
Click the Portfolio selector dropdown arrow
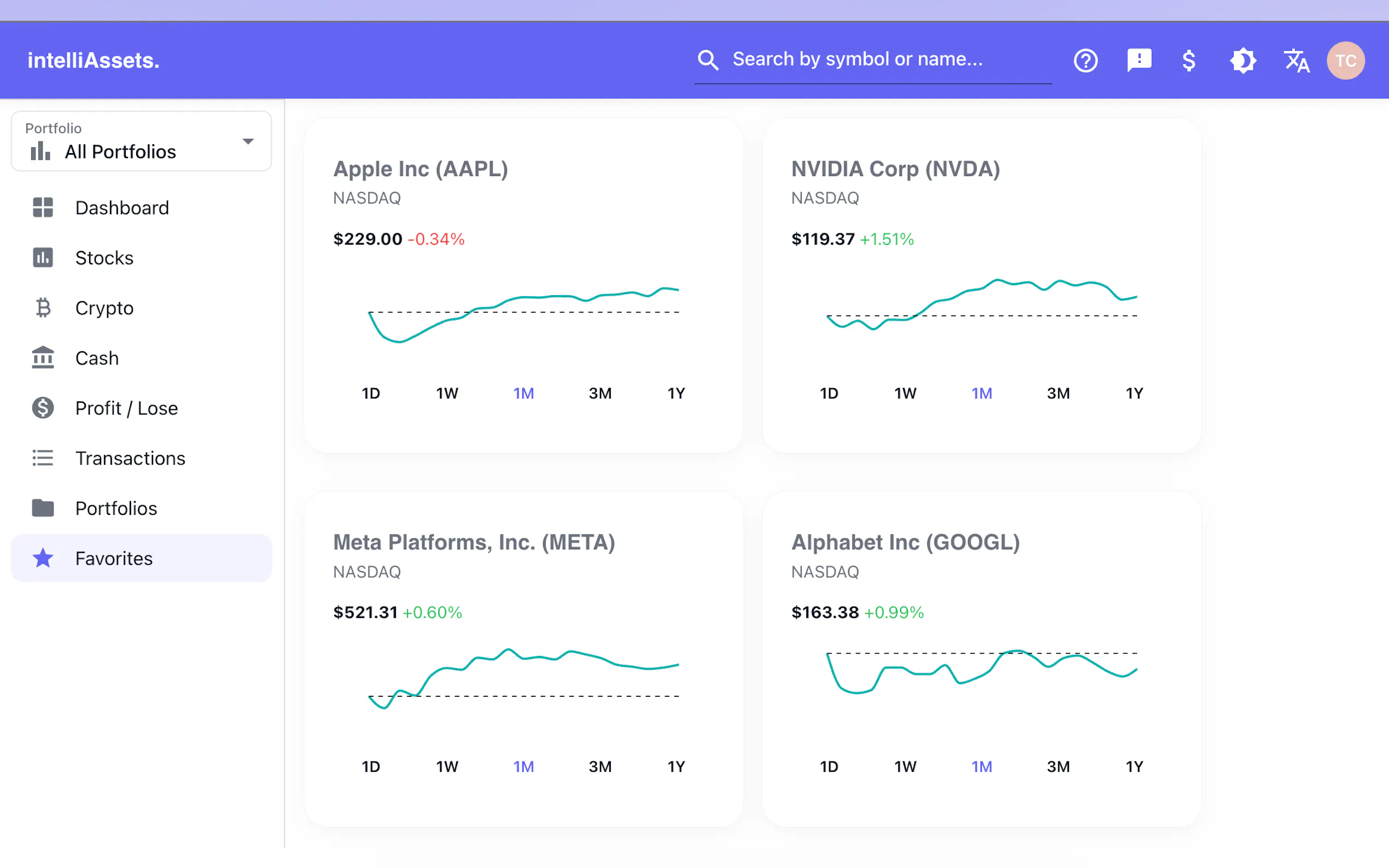[x=248, y=141]
